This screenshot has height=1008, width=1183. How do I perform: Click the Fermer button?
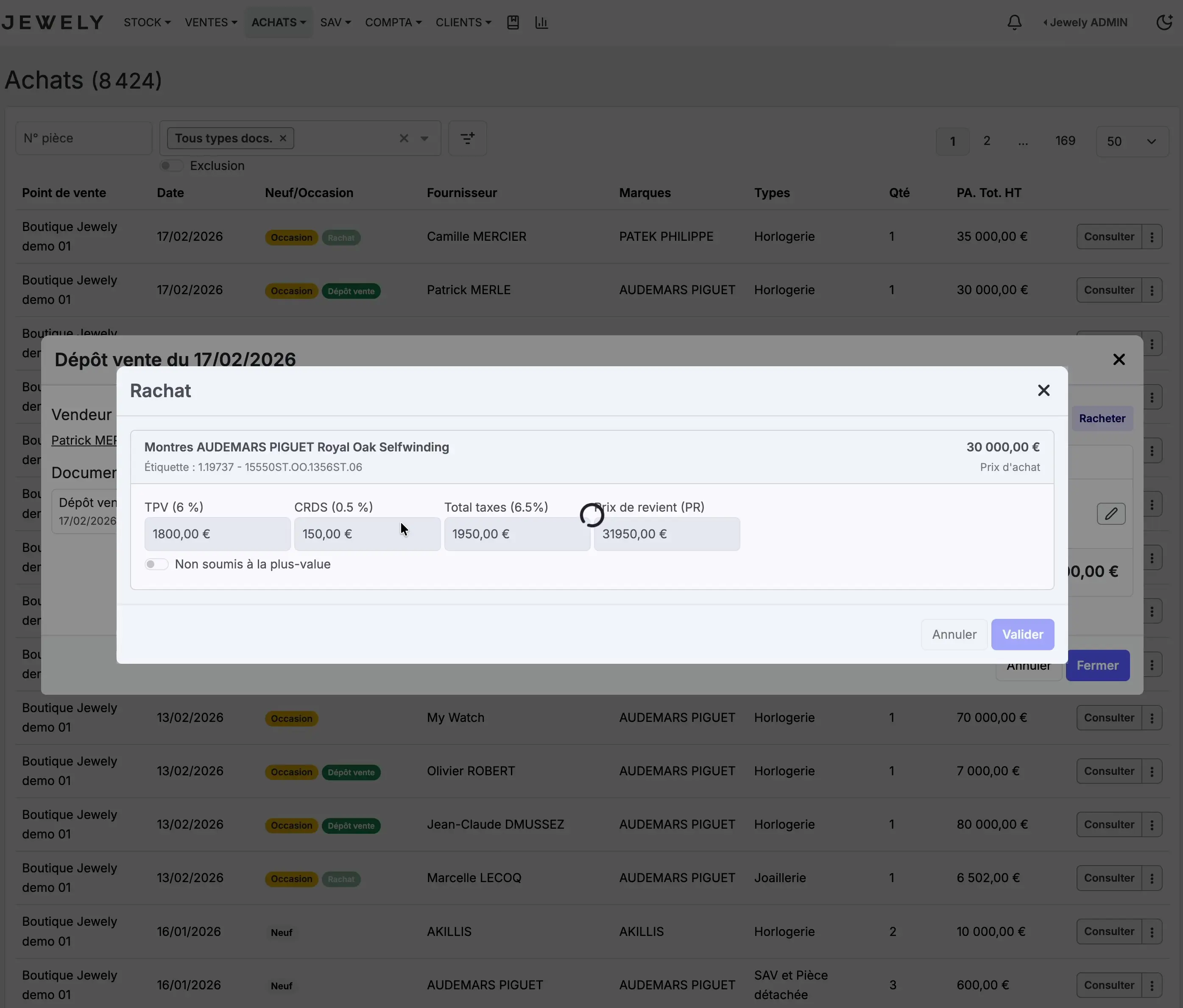pyautogui.click(x=1097, y=665)
